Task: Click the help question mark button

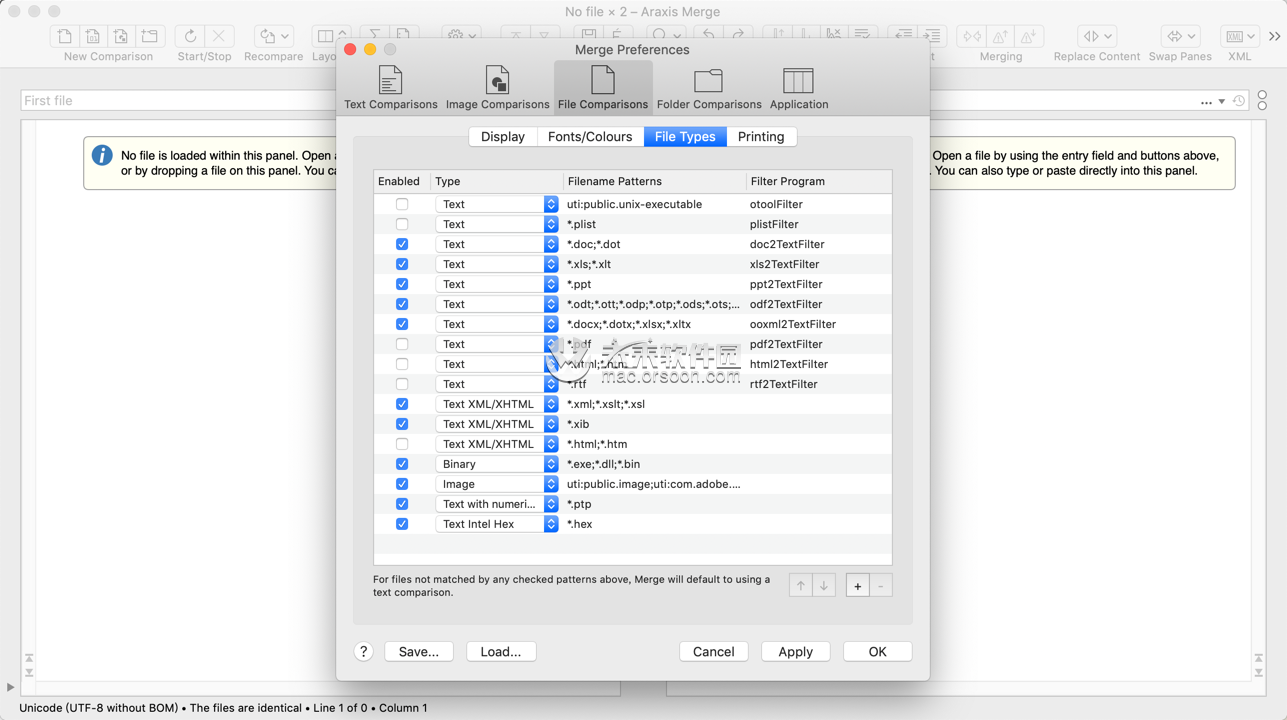Action: point(364,651)
